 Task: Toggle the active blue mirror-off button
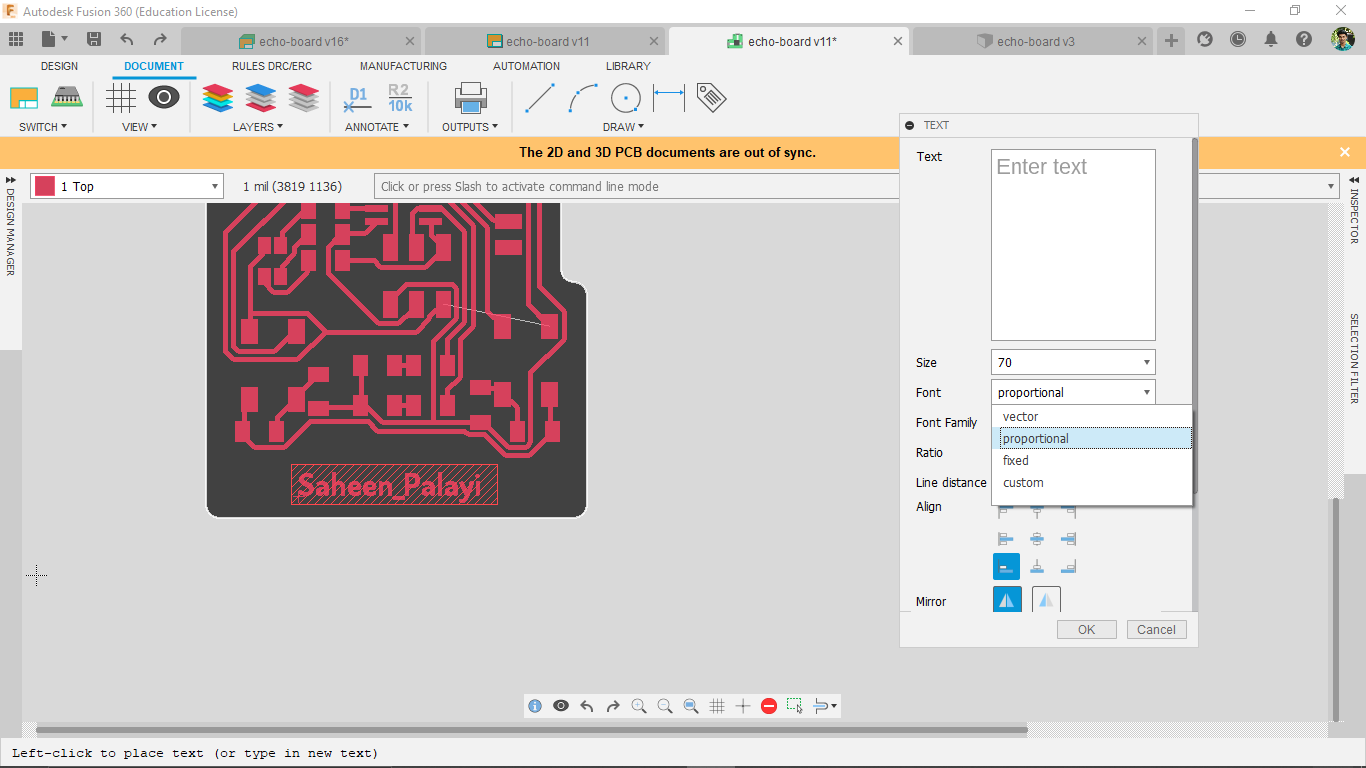(x=1007, y=599)
